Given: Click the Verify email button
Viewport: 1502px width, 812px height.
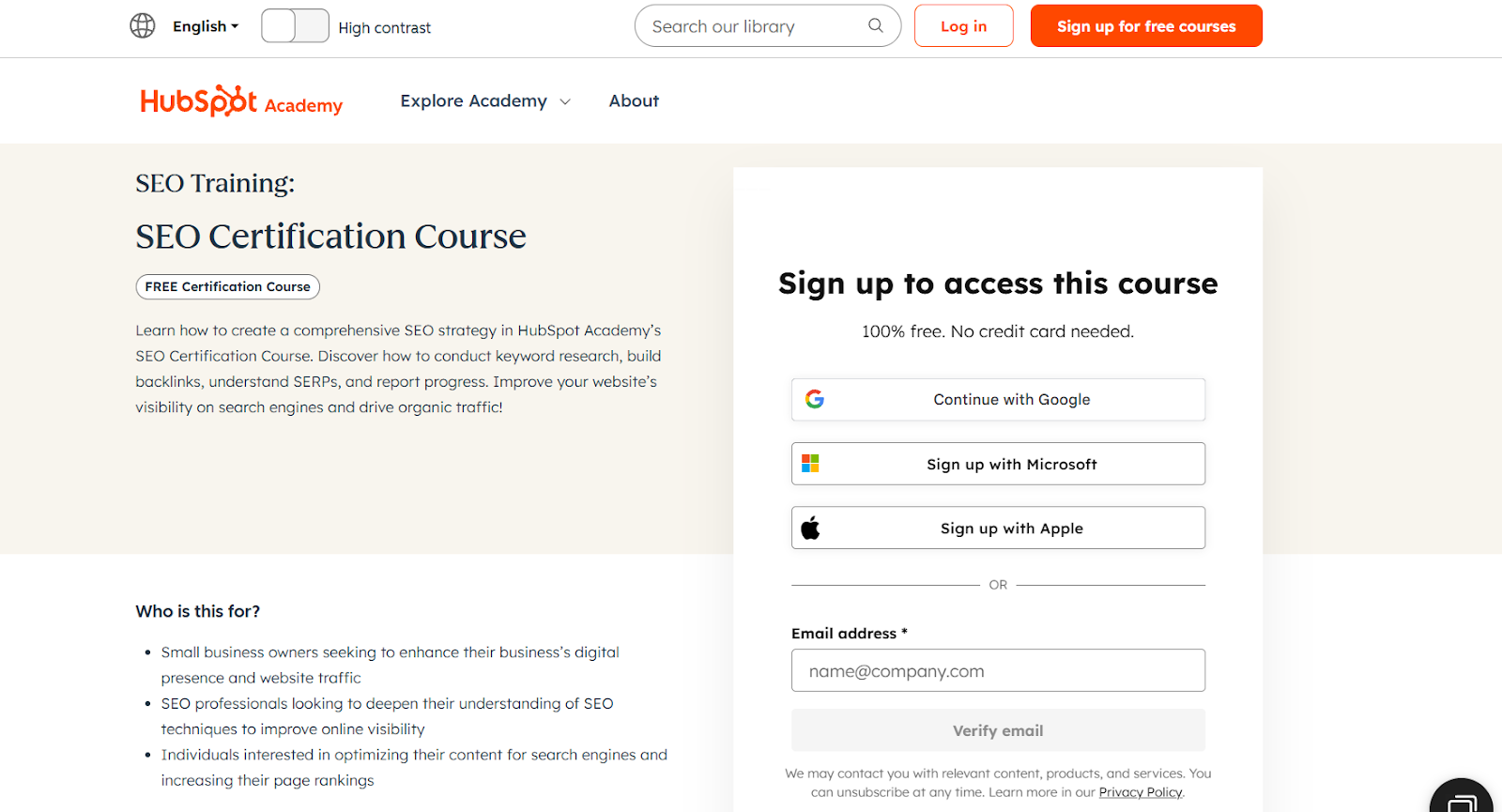Looking at the screenshot, I should (x=998, y=730).
